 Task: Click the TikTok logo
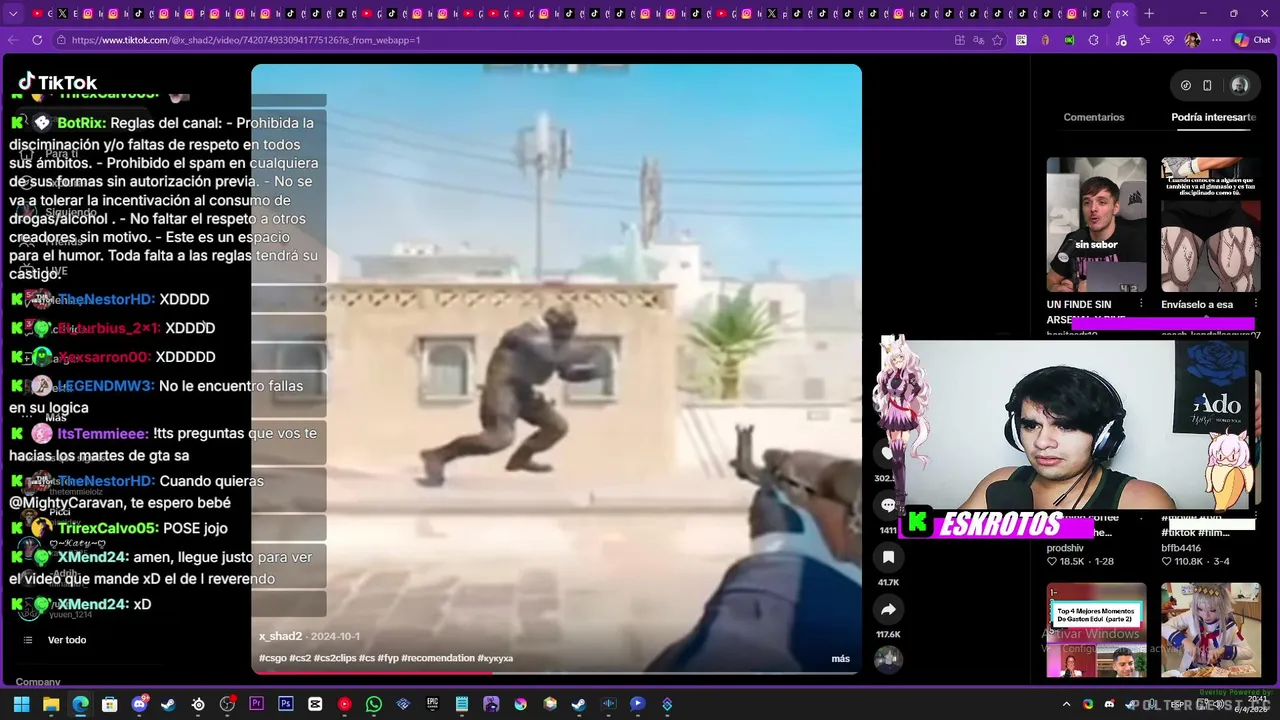58,82
